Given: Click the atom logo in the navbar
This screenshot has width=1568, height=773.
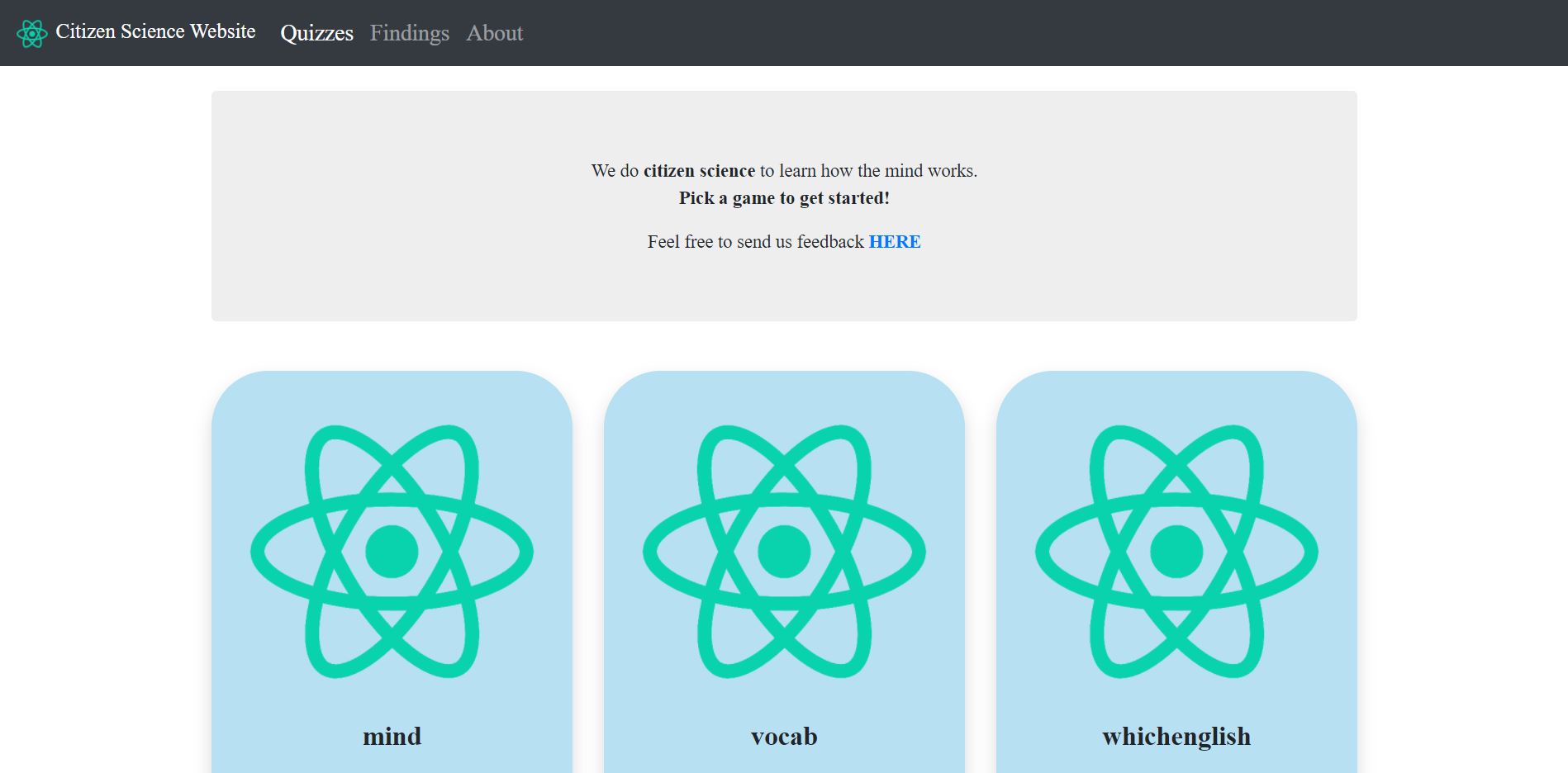Looking at the screenshot, I should [32, 33].
